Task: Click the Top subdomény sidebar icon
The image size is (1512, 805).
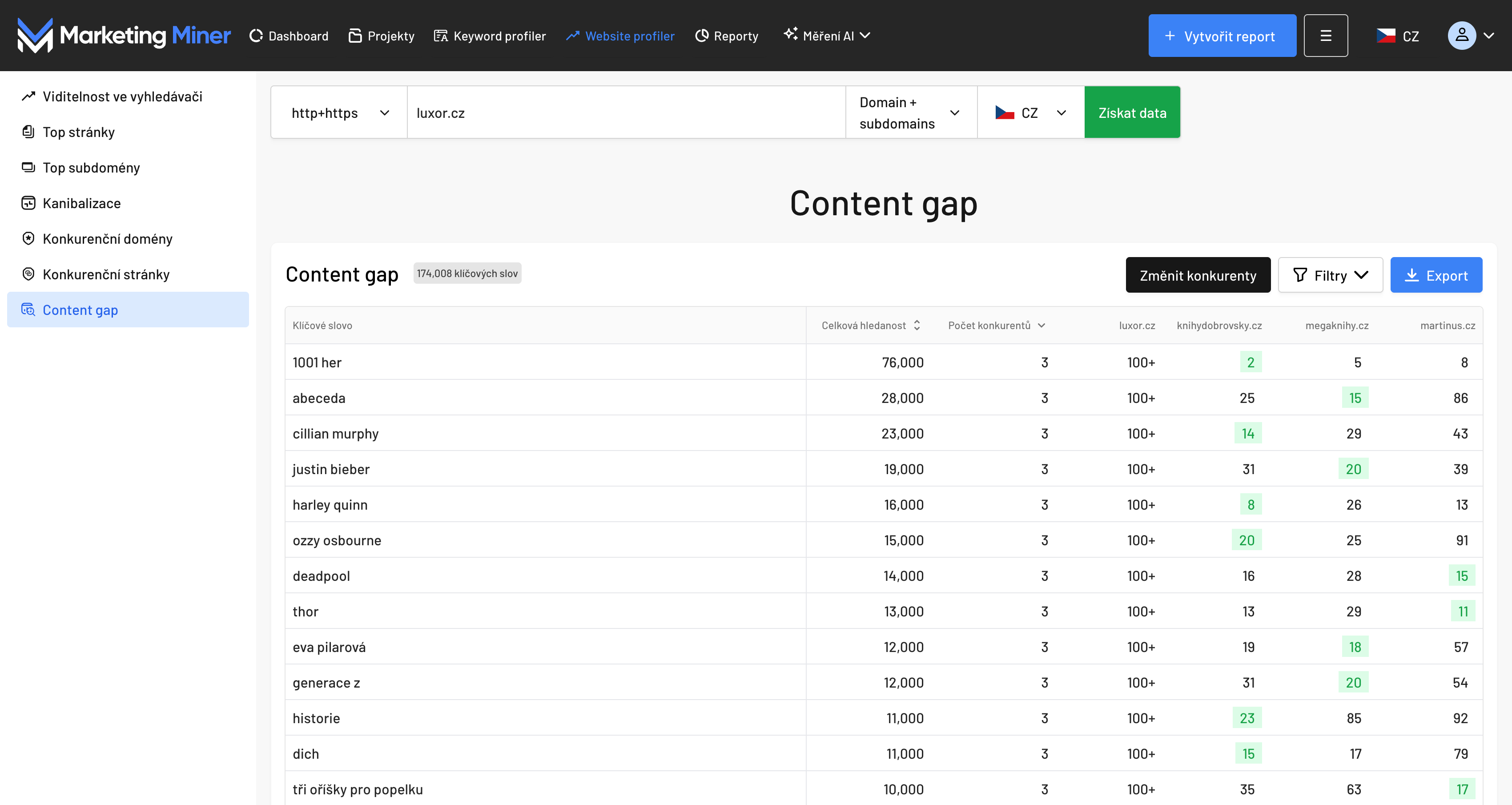Action: [28, 167]
